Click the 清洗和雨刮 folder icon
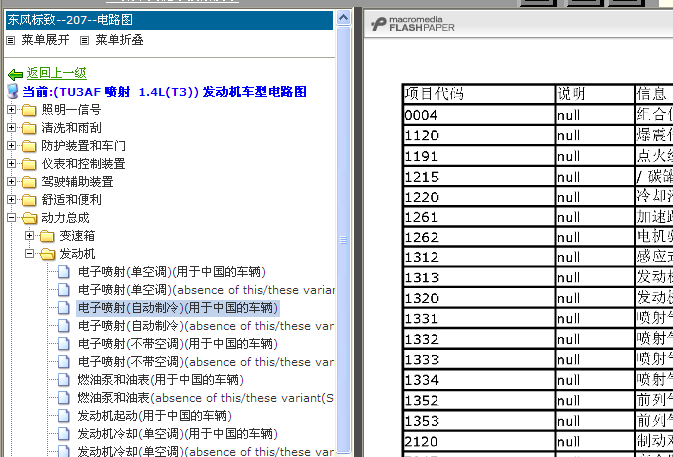Image resolution: width=673 pixels, height=457 pixels. pyautogui.click(x=29, y=128)
